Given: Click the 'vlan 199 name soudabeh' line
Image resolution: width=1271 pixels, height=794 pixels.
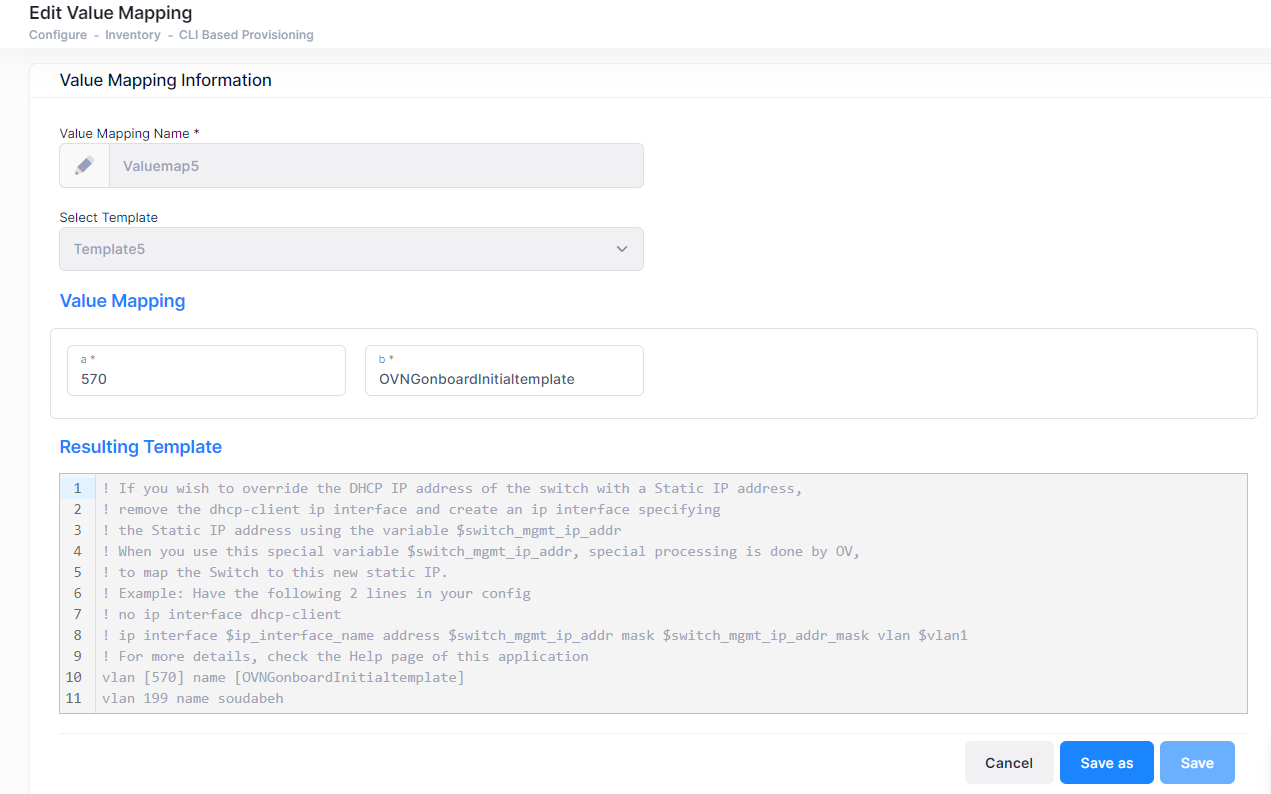Looking at the screenshot, I should [x=193, y=699].
